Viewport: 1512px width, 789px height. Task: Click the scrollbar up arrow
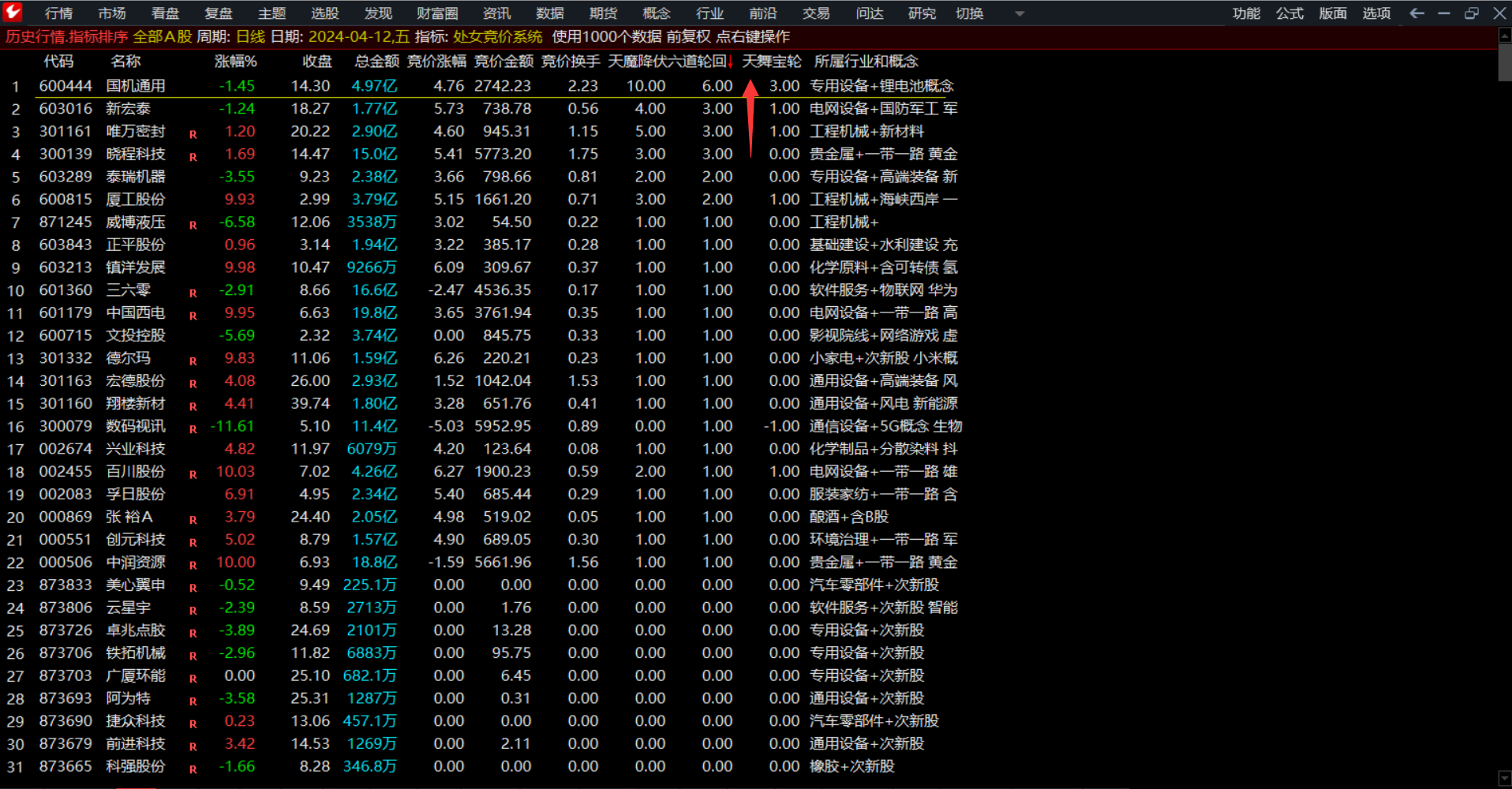click(1504, 35)
